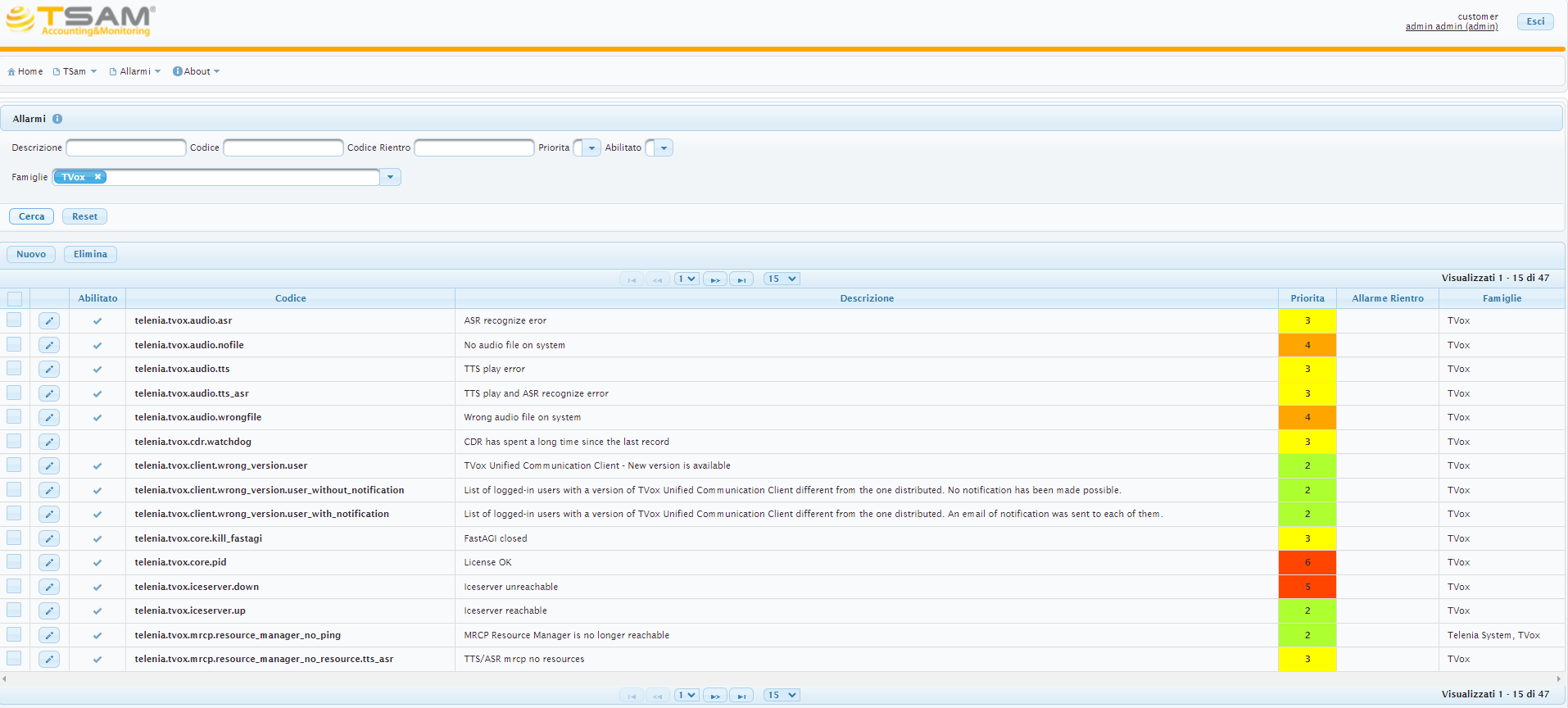
Task: Open the TSam menu
Action: pyautogui.click(x=75, y=71)
